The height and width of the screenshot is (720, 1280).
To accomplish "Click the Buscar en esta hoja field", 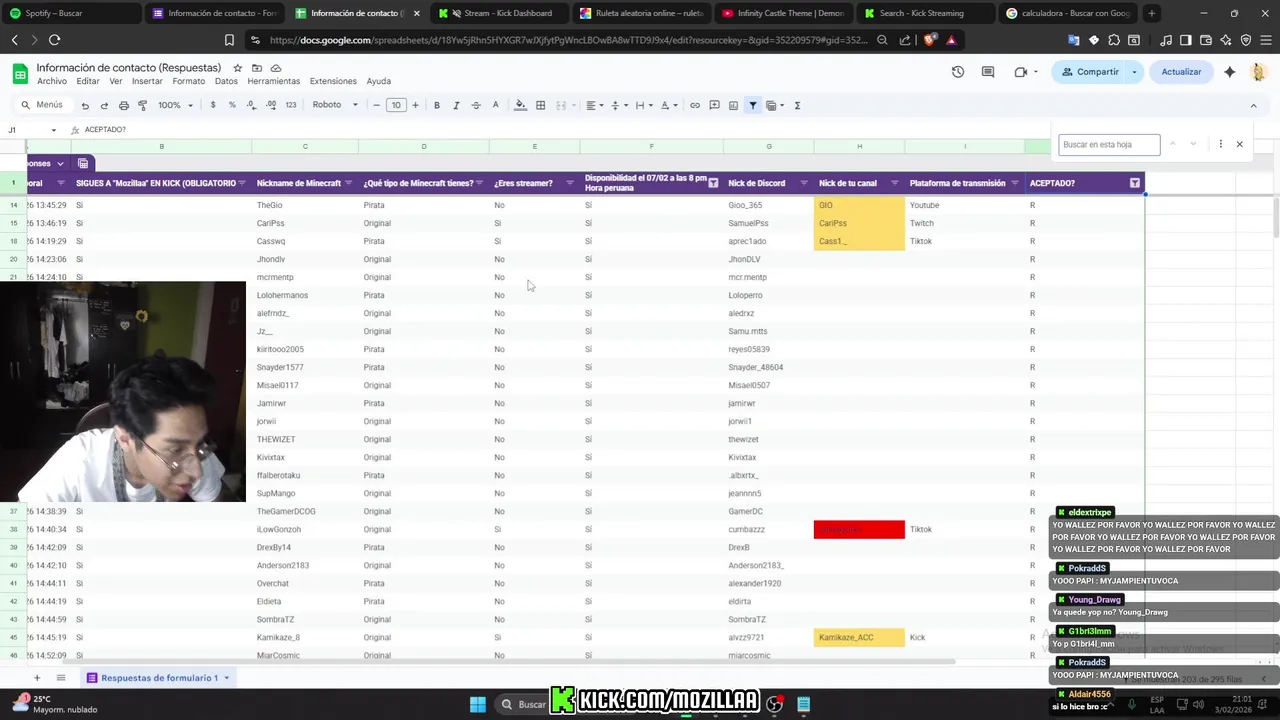I will pos(1109,144).
